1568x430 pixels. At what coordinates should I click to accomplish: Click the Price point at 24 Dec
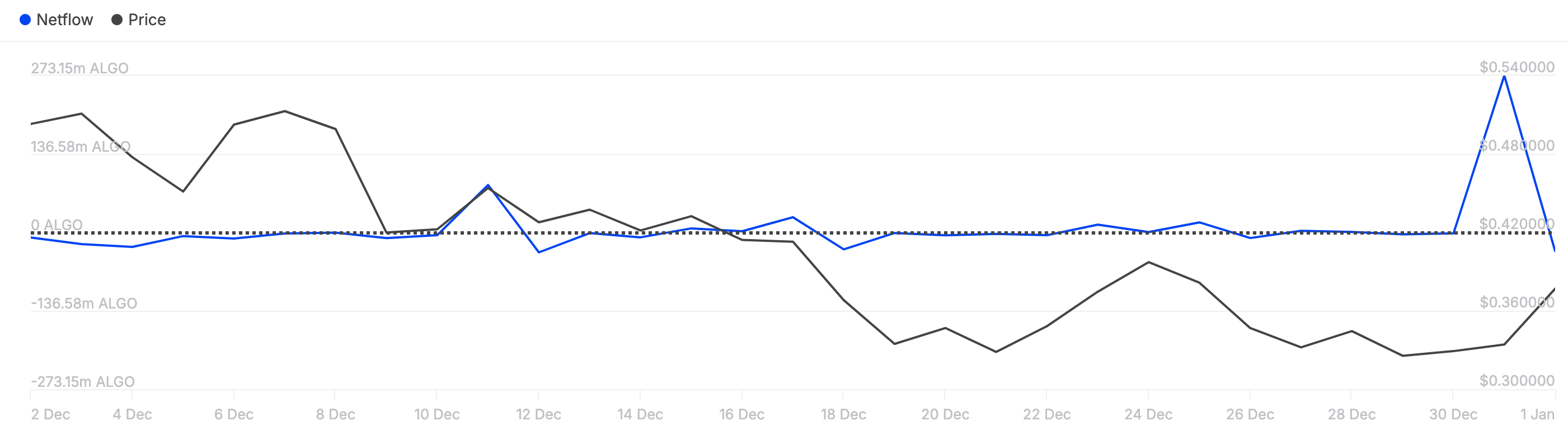(1148, 262)
